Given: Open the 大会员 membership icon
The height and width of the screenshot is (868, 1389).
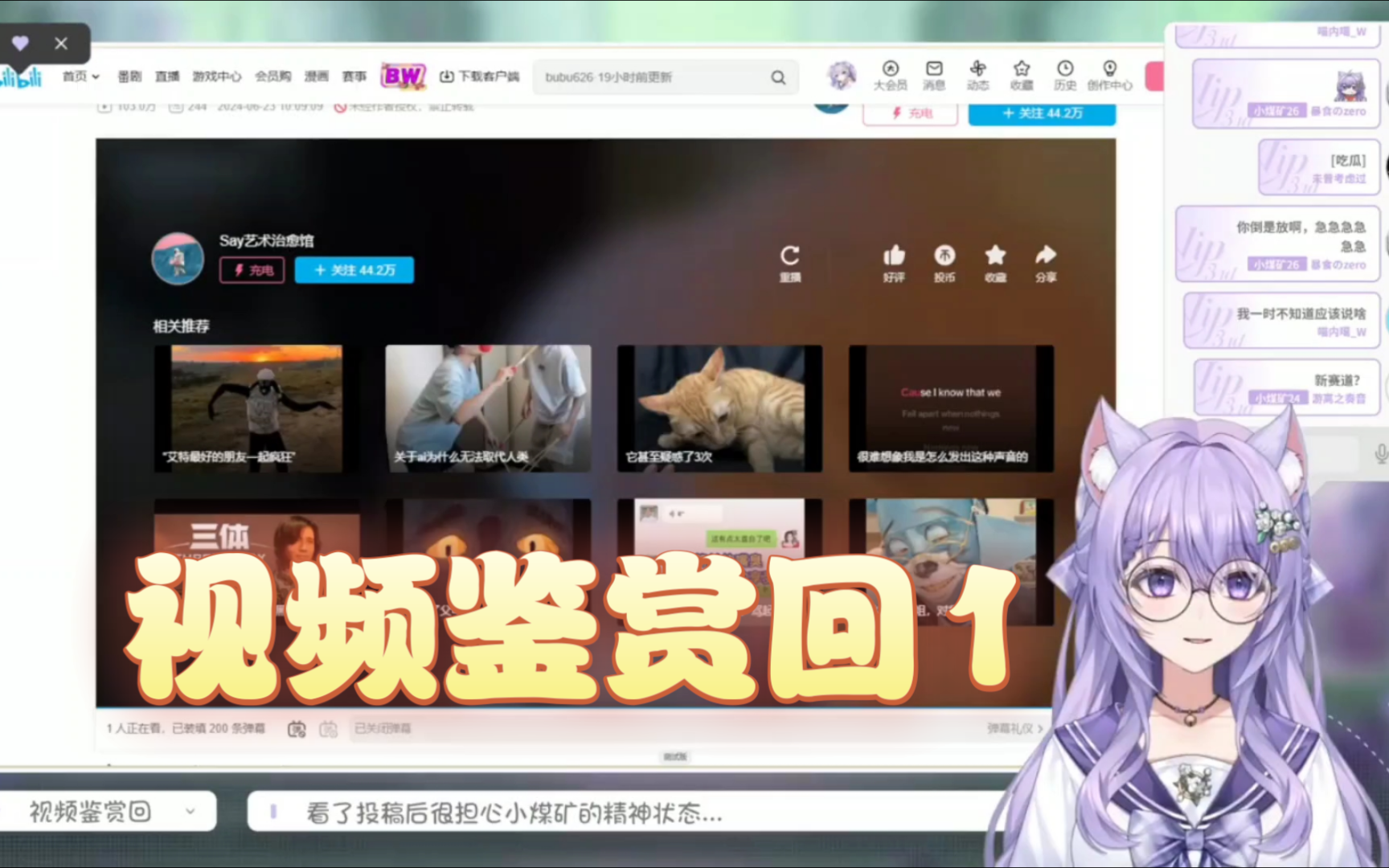Looking at the screenshot, I should tap(890, 68).
